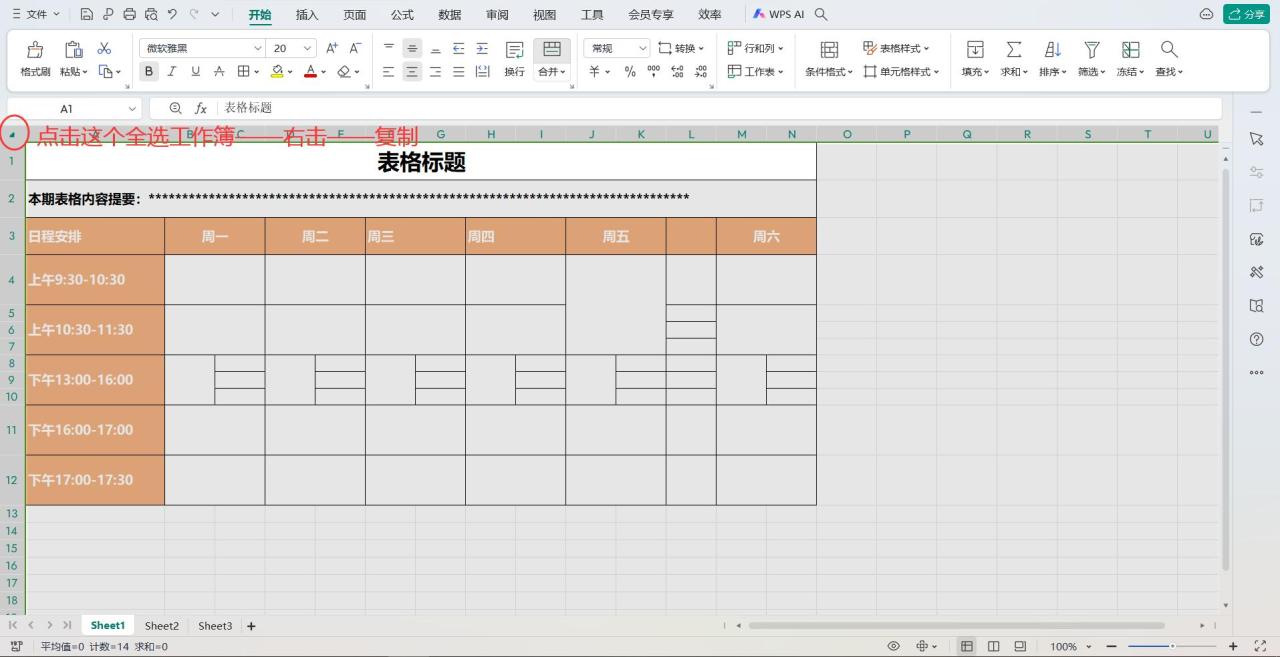Click the save icon in quick access bar

tap(86, 14)
